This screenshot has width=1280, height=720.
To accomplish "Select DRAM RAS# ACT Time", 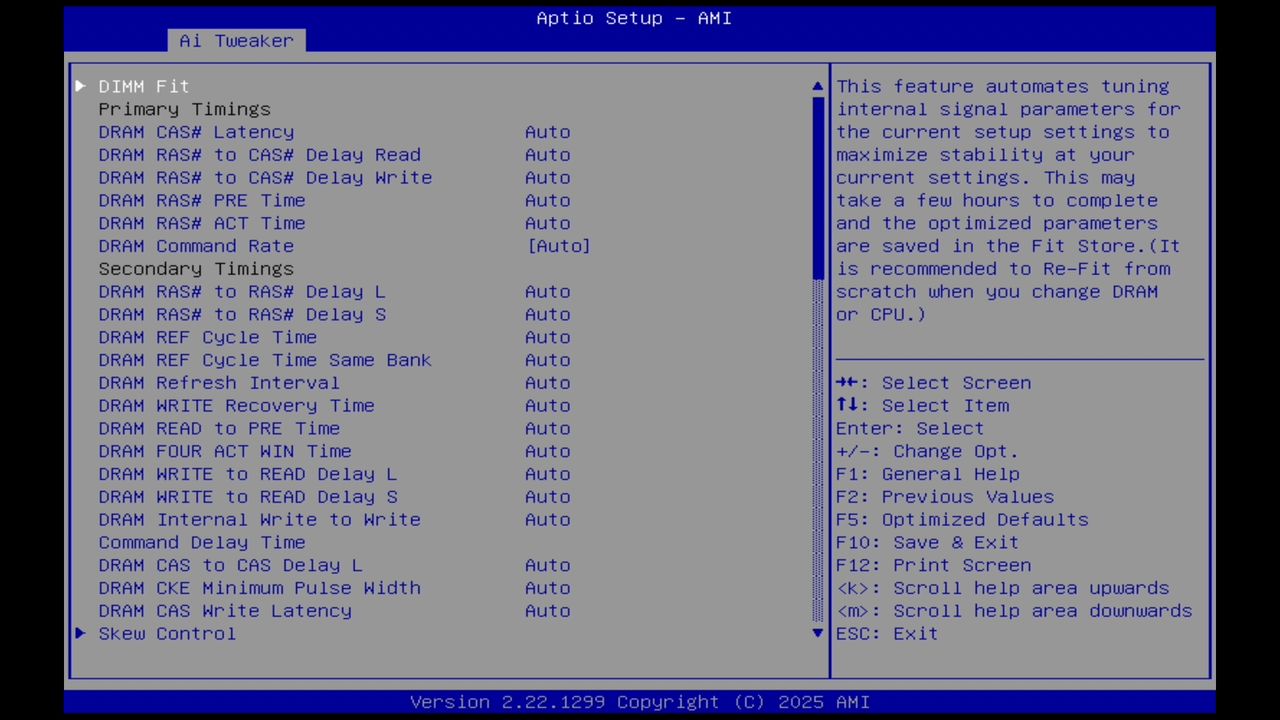I will (300, 223).
